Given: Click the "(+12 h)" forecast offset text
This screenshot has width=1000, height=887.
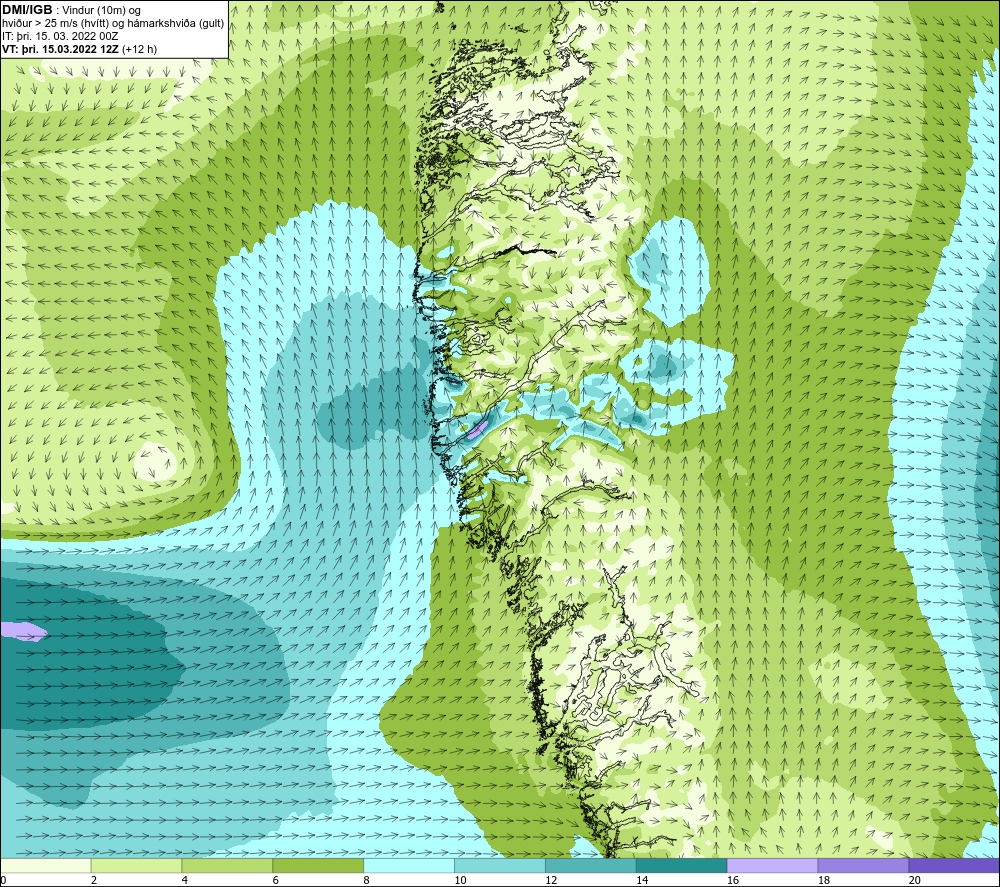Looking at the screenshot, I should pos(140,49).
